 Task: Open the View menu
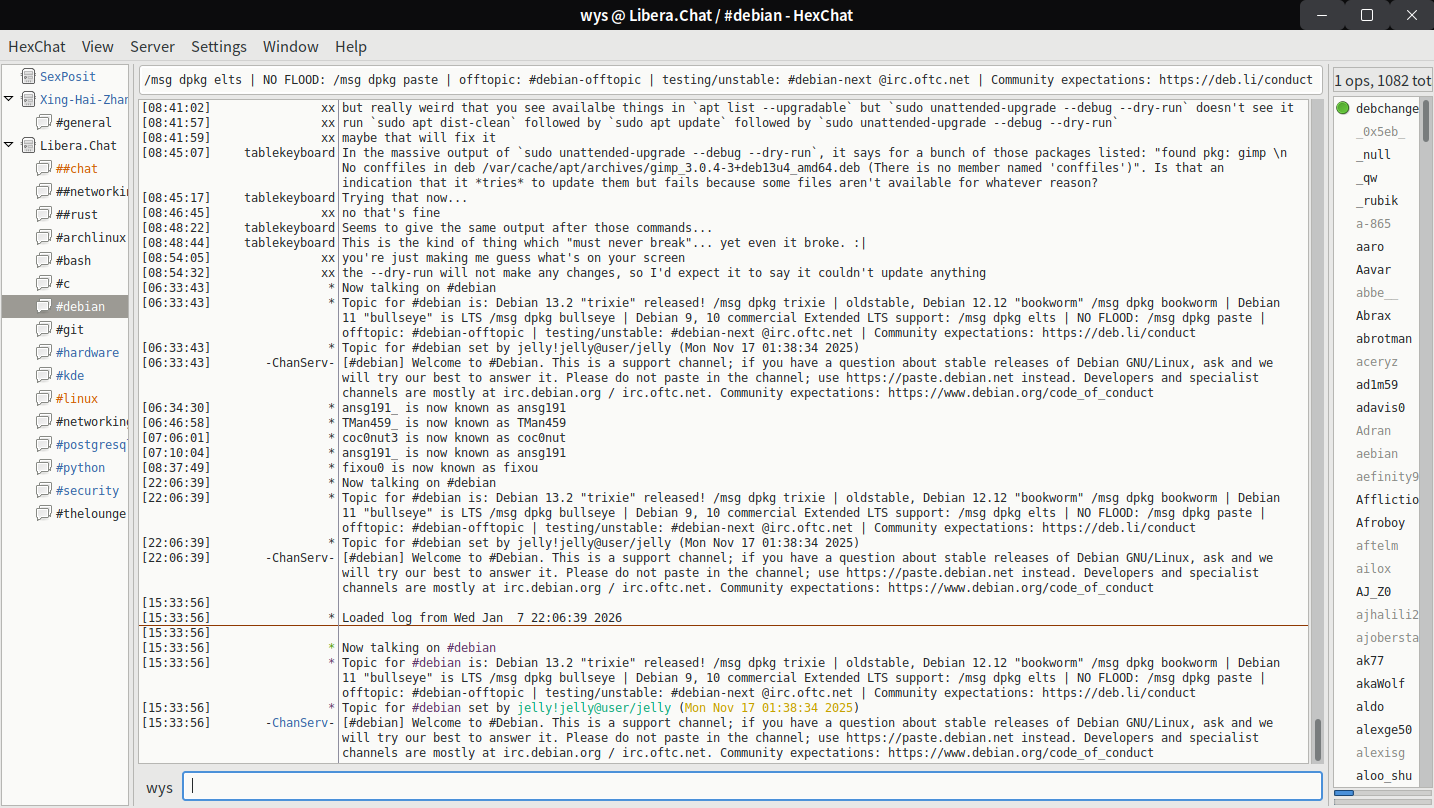coord(98,46)
